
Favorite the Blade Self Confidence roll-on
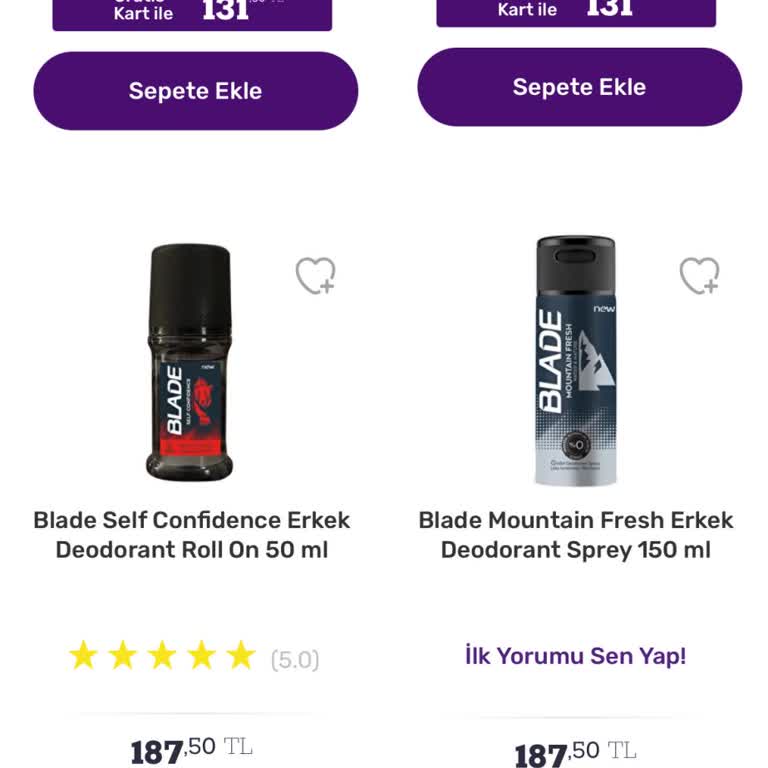[x=315, y=276]
